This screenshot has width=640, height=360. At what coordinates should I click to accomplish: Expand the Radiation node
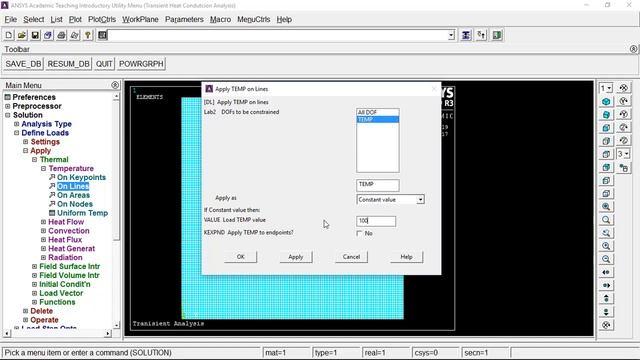pos(43,258)
